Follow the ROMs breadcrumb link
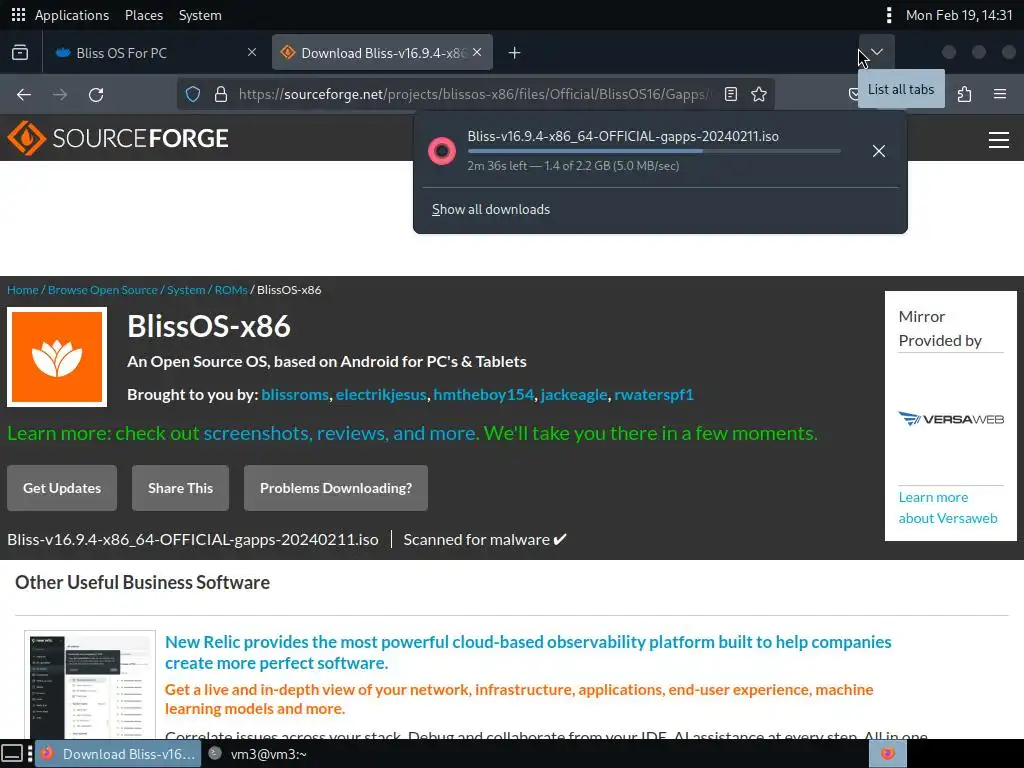The height and width of the screenshot is (768, 1024). tap(231, 290)
